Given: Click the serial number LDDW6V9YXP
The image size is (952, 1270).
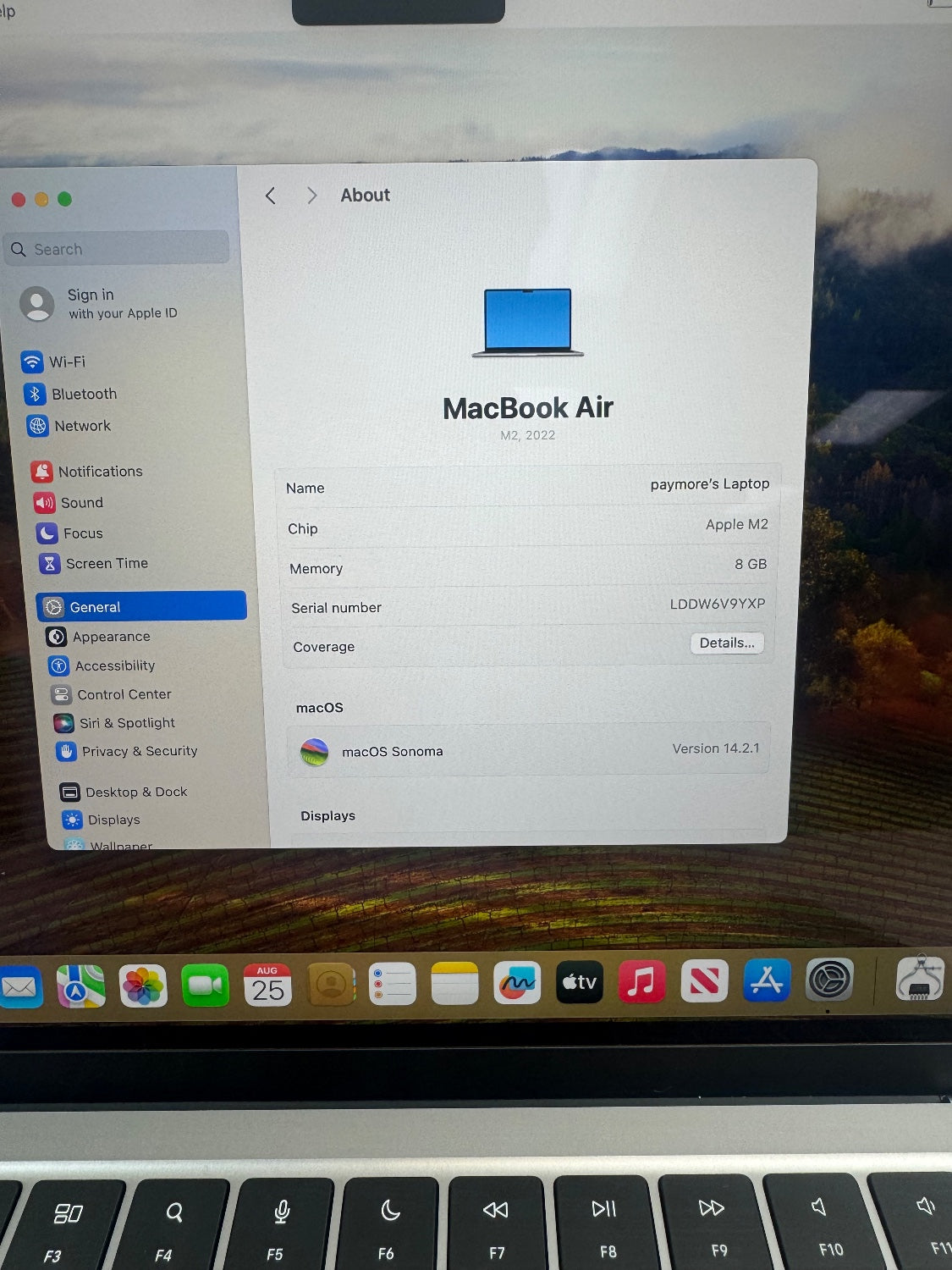Looking at the screenshot, I should (718, 604).
